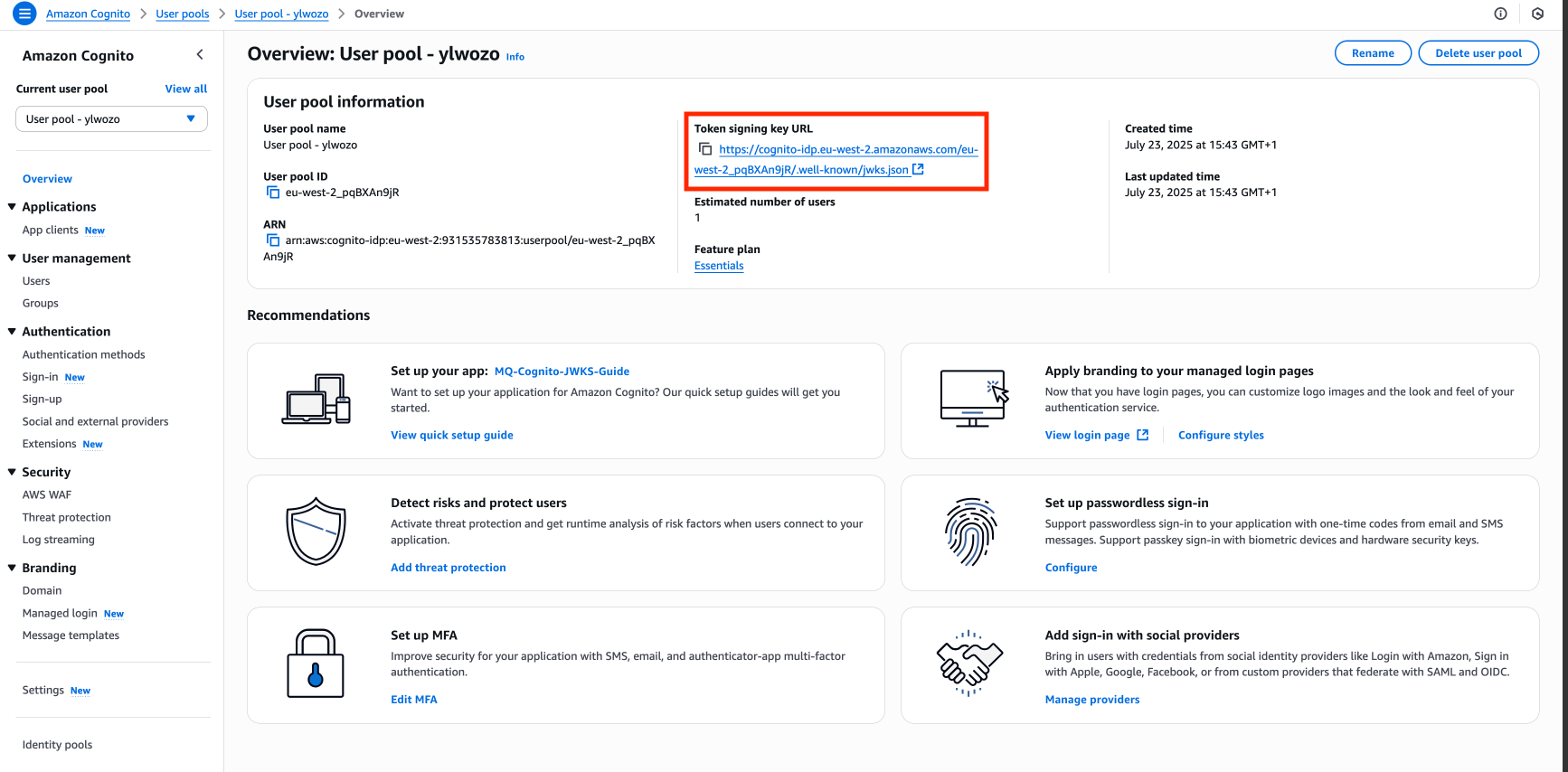
Task: Open the Current user pool dropdown
Action: pyautogui.click(x=111, y=119)
